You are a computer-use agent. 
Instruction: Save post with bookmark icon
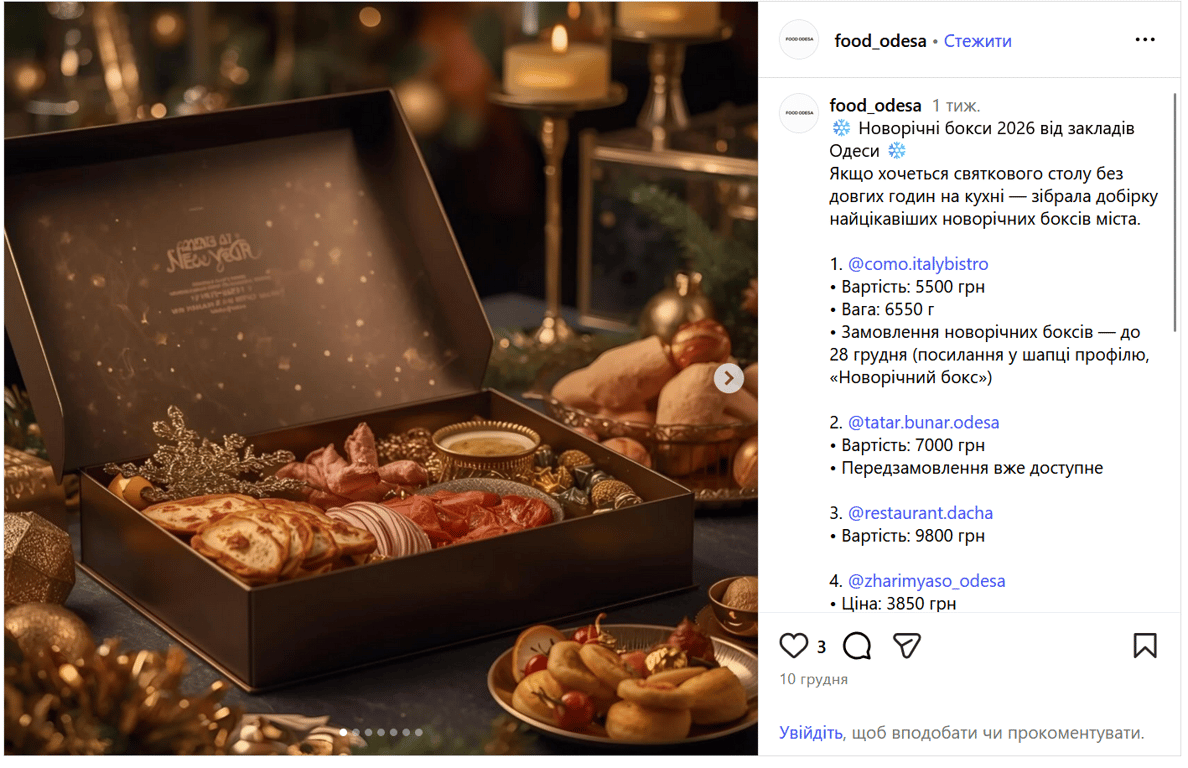point(1145,646)
